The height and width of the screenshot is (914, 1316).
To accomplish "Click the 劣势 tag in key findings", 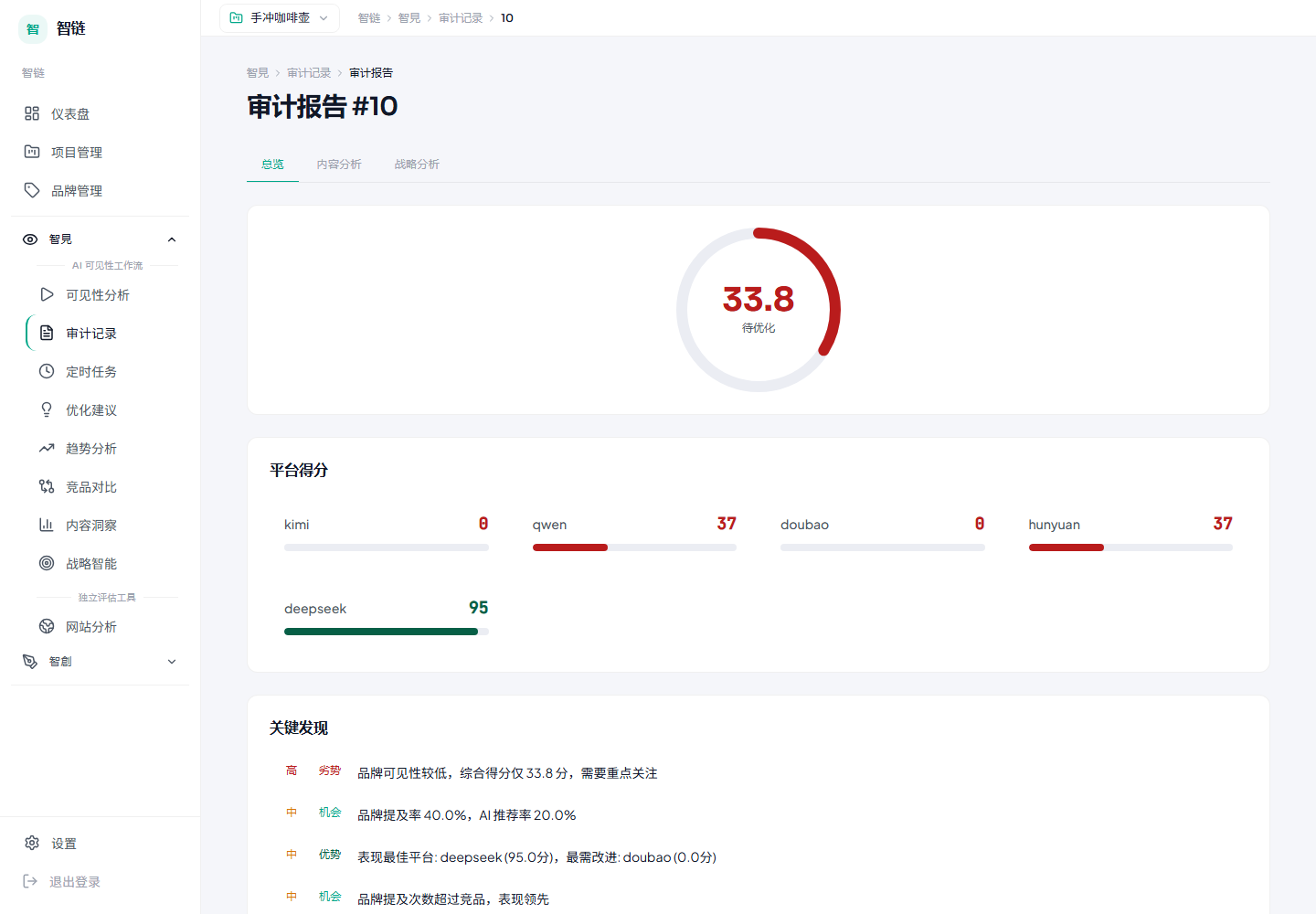I will point(330,771).
